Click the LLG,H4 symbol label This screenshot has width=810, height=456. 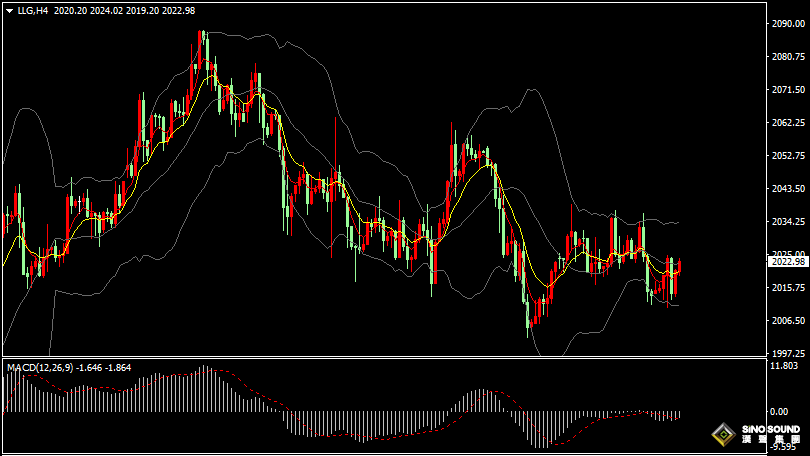(33, 10)
